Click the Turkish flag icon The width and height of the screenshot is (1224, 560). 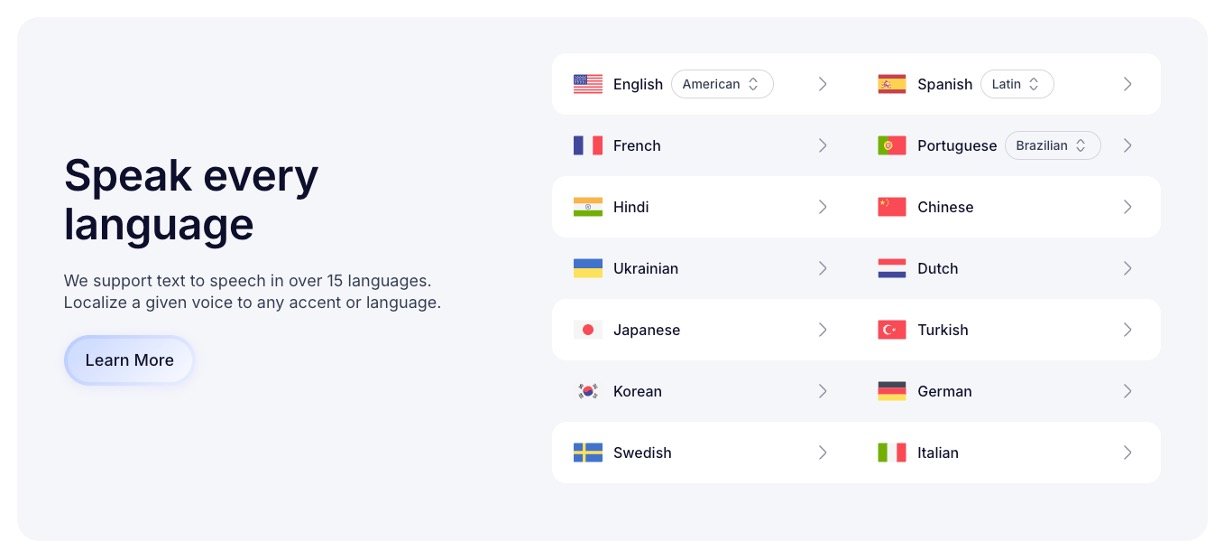pos(892,330)
